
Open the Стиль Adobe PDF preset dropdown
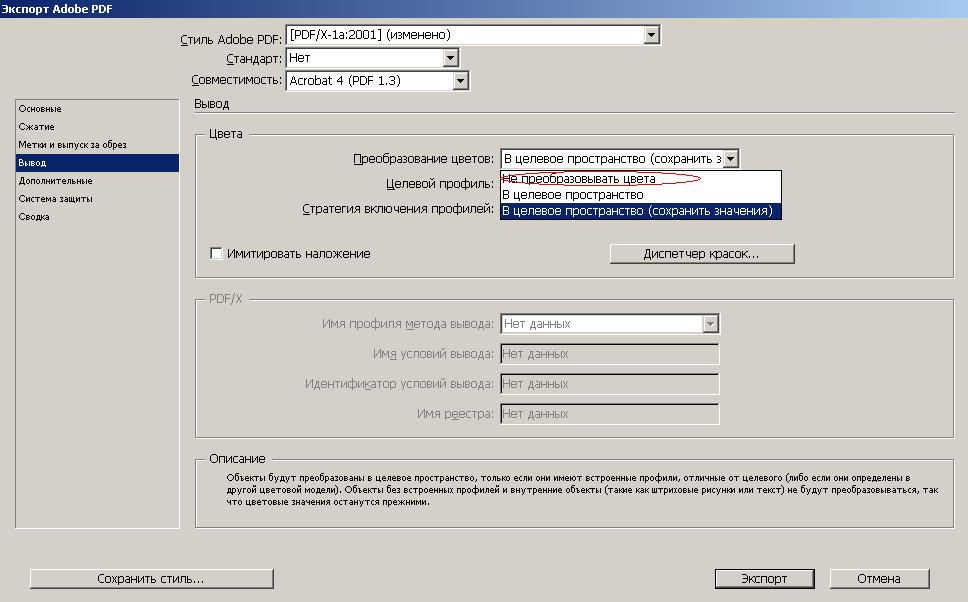coord(473,35)
